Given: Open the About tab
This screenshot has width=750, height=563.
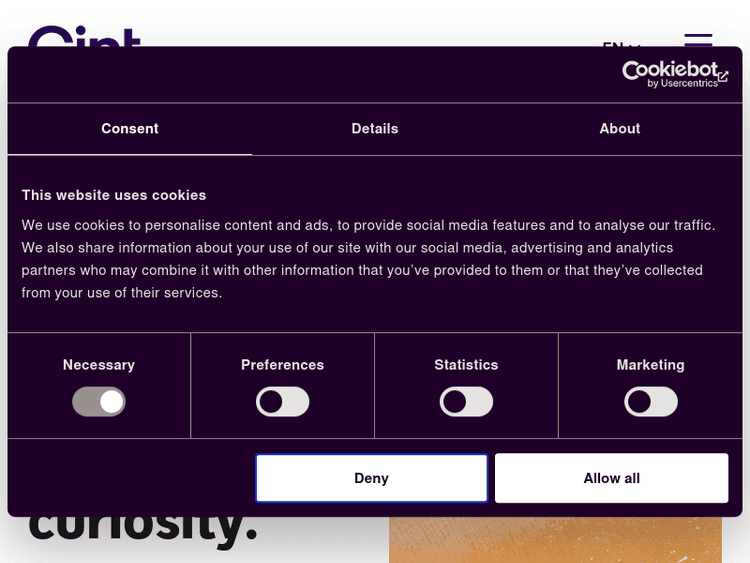Looking at the screenshot, I should pyautogui.click(x=620, y=129).
